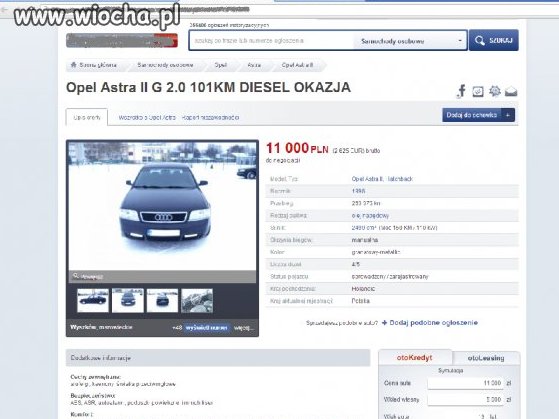Click the second share icon beside Facebook
The height and width of the screenshot is (419, 559).
tap(478, 92)
